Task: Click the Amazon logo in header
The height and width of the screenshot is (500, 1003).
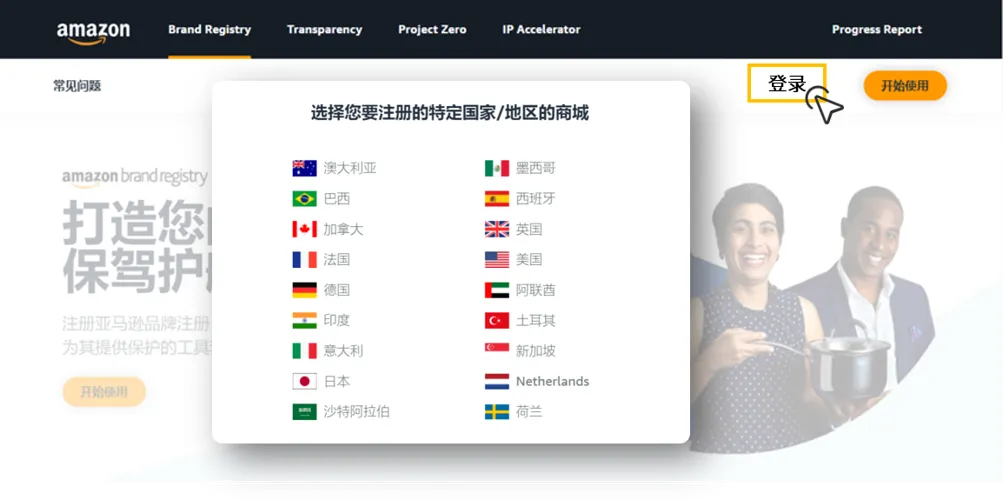Action: click(93, 32)
